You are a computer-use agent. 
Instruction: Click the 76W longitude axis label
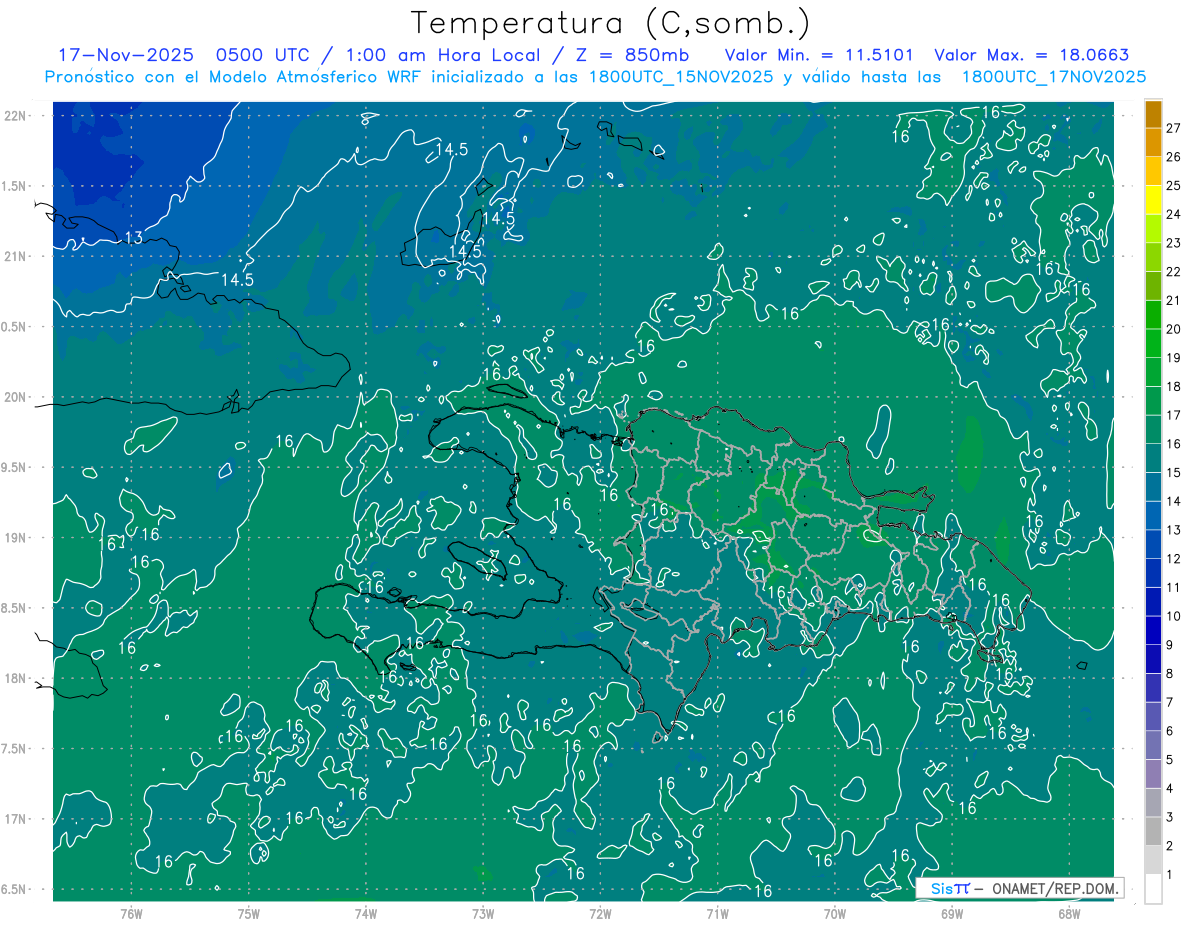(132, 913)
